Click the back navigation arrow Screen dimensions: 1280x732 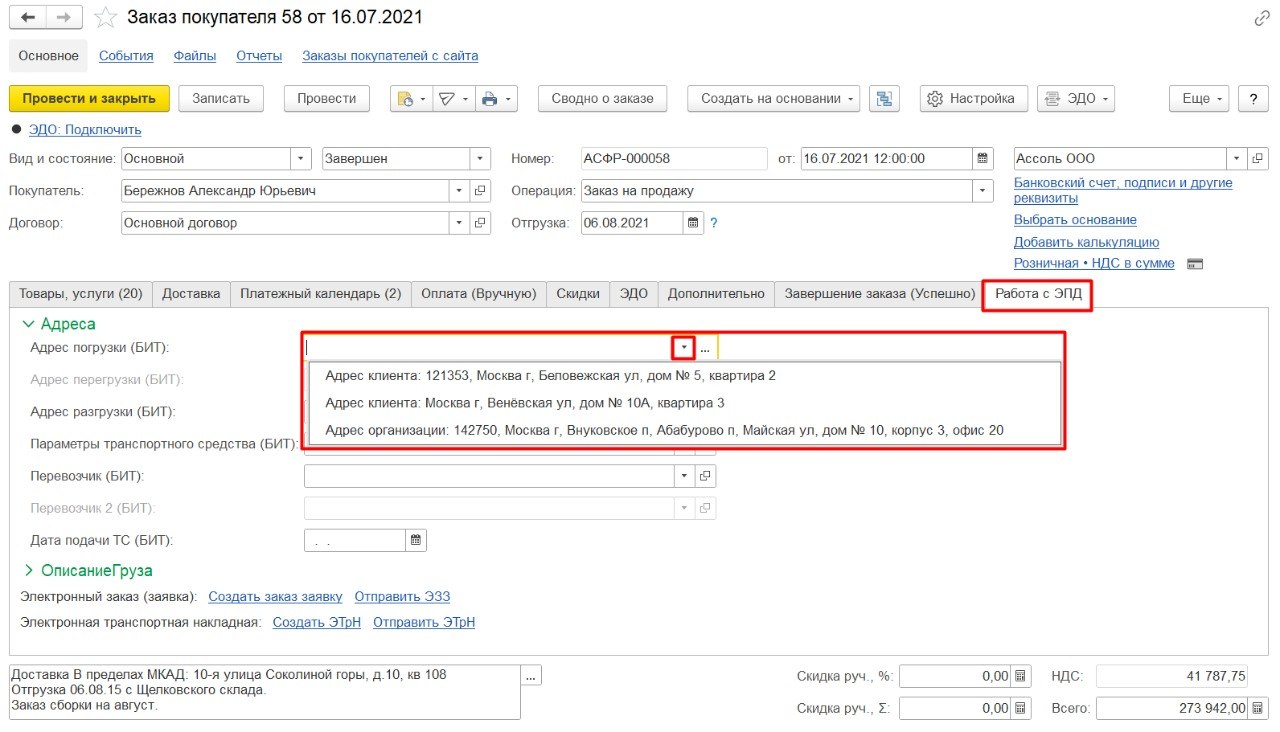point(28,18)
